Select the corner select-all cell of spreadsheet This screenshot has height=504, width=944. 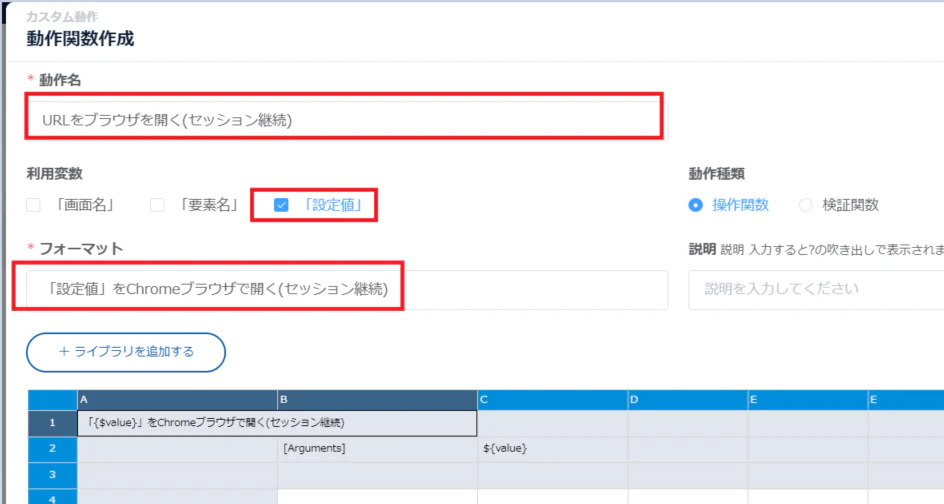[52, 400]
